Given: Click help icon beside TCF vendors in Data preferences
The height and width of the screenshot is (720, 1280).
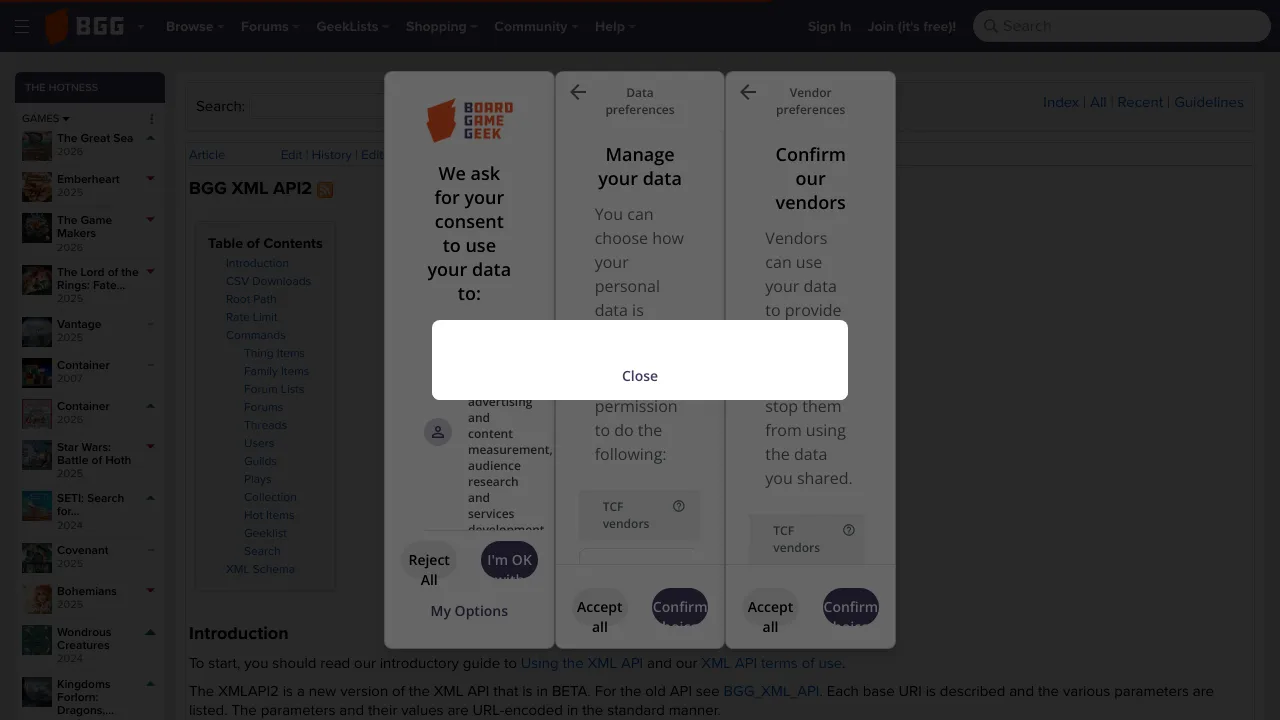Looking at the screenshot, I should point(679,506).
